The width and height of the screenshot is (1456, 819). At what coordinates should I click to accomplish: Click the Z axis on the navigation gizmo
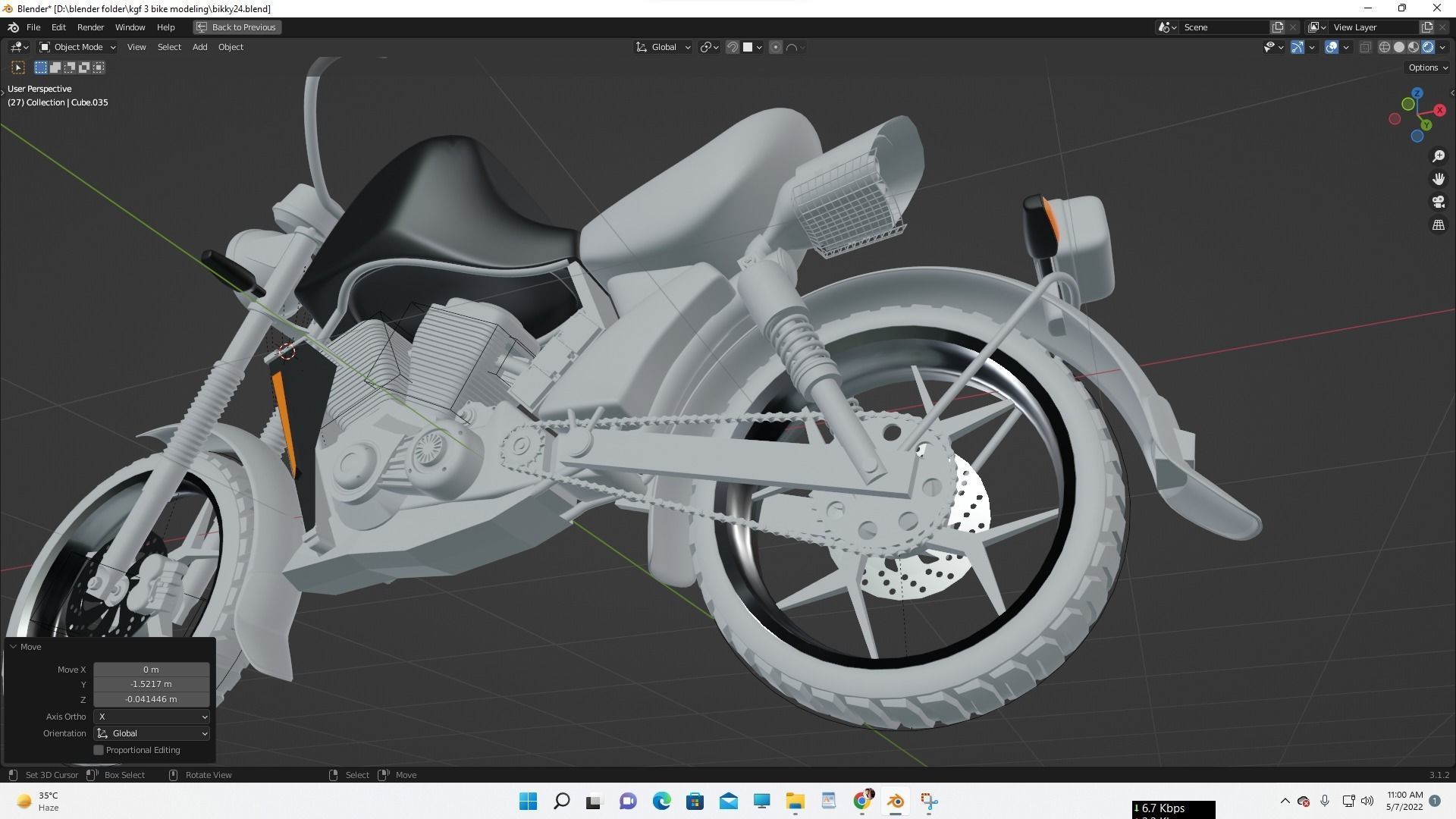pos(1417,93)
